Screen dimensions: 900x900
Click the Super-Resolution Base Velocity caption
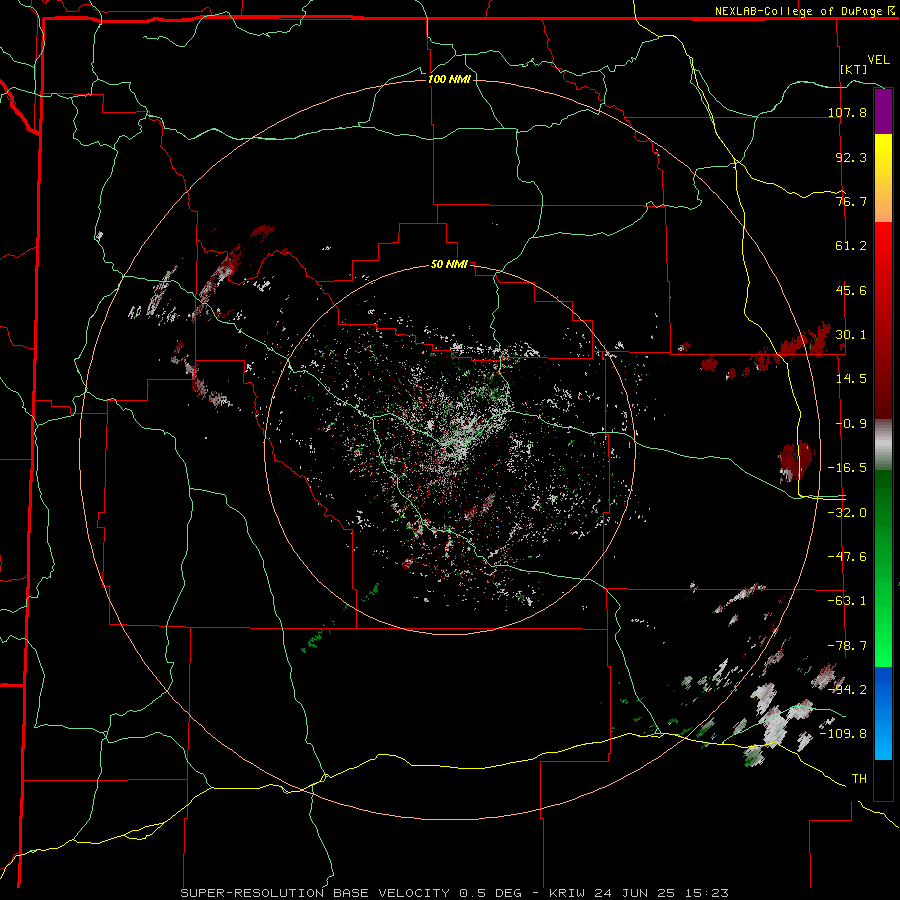(455, 893)
